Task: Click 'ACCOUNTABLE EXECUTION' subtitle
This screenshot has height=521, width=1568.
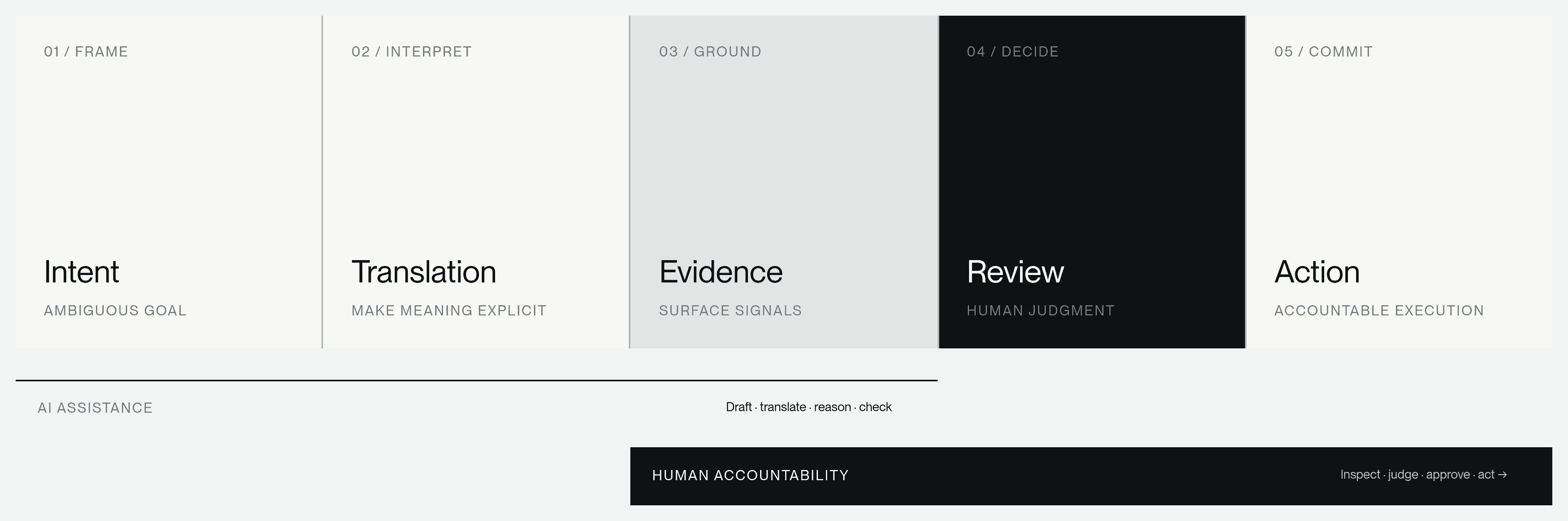Action: (x=1379, y=311)
